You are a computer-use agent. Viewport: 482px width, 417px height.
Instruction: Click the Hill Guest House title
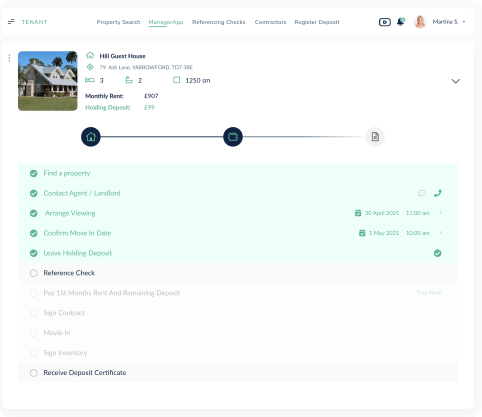pos(122,56)
